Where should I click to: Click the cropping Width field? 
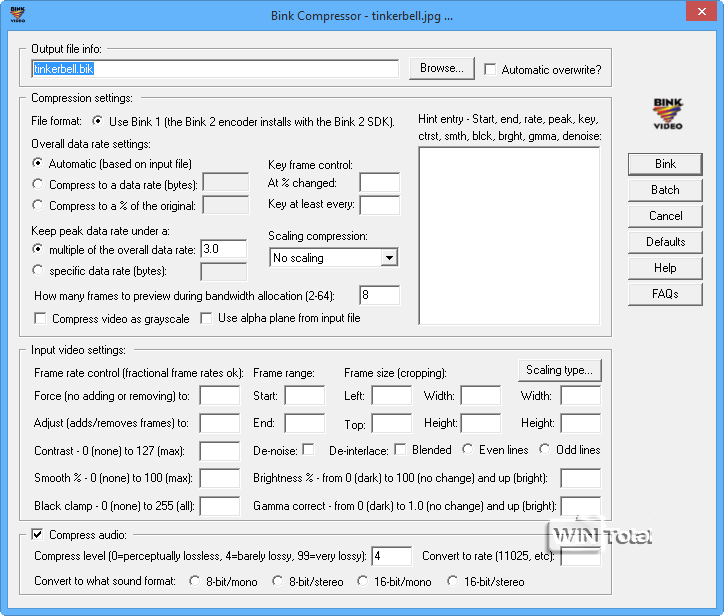tap(481, 396)
